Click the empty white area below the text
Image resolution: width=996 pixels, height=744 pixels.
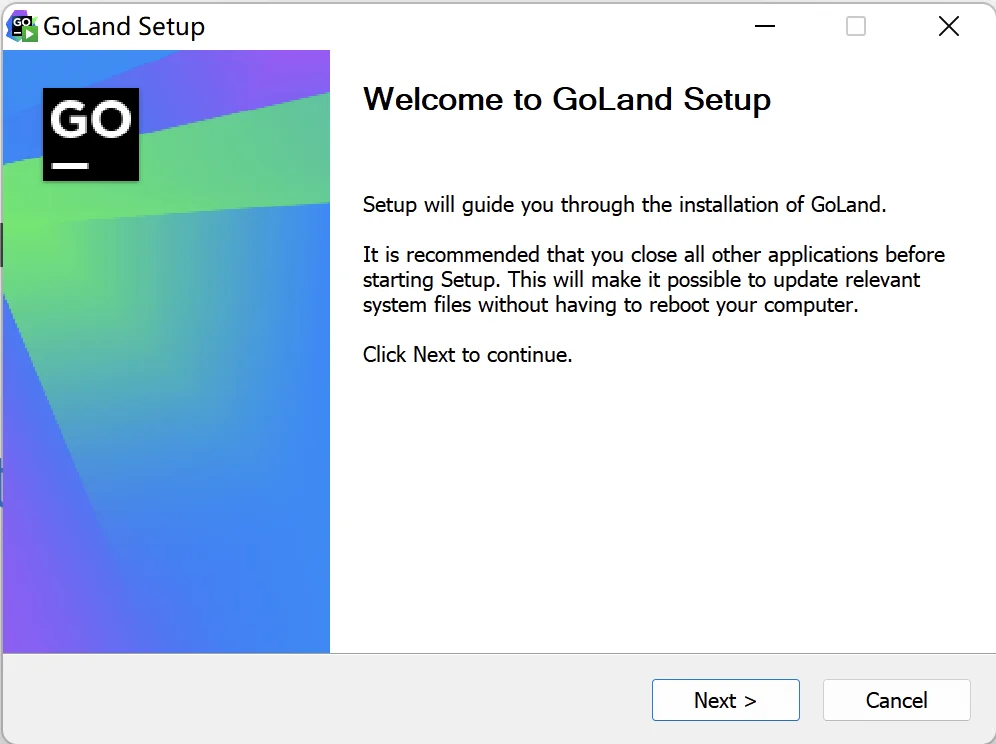pos(661,508)
